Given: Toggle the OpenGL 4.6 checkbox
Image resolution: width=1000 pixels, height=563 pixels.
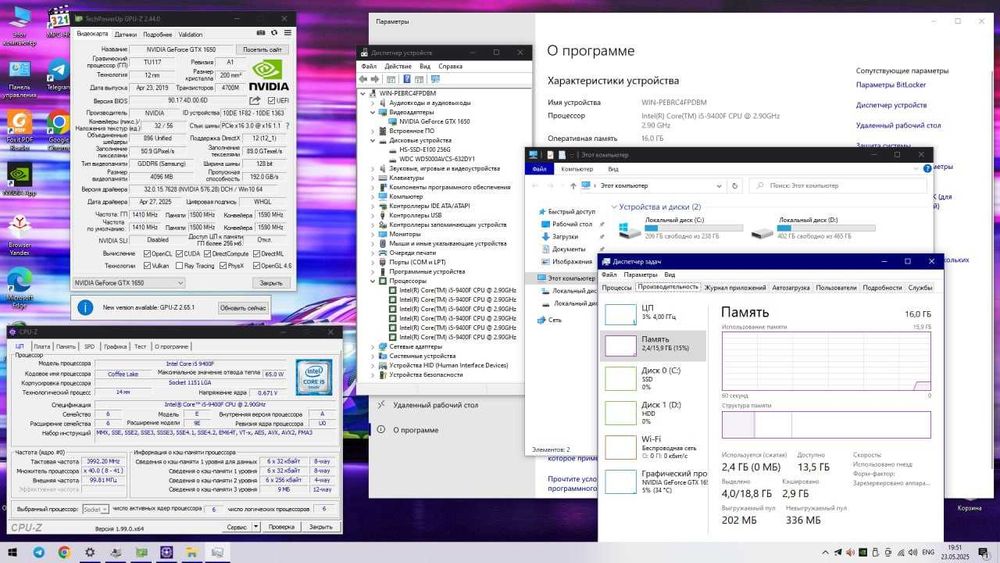Looking at the screenshot, I should click(x=256, y=266).
